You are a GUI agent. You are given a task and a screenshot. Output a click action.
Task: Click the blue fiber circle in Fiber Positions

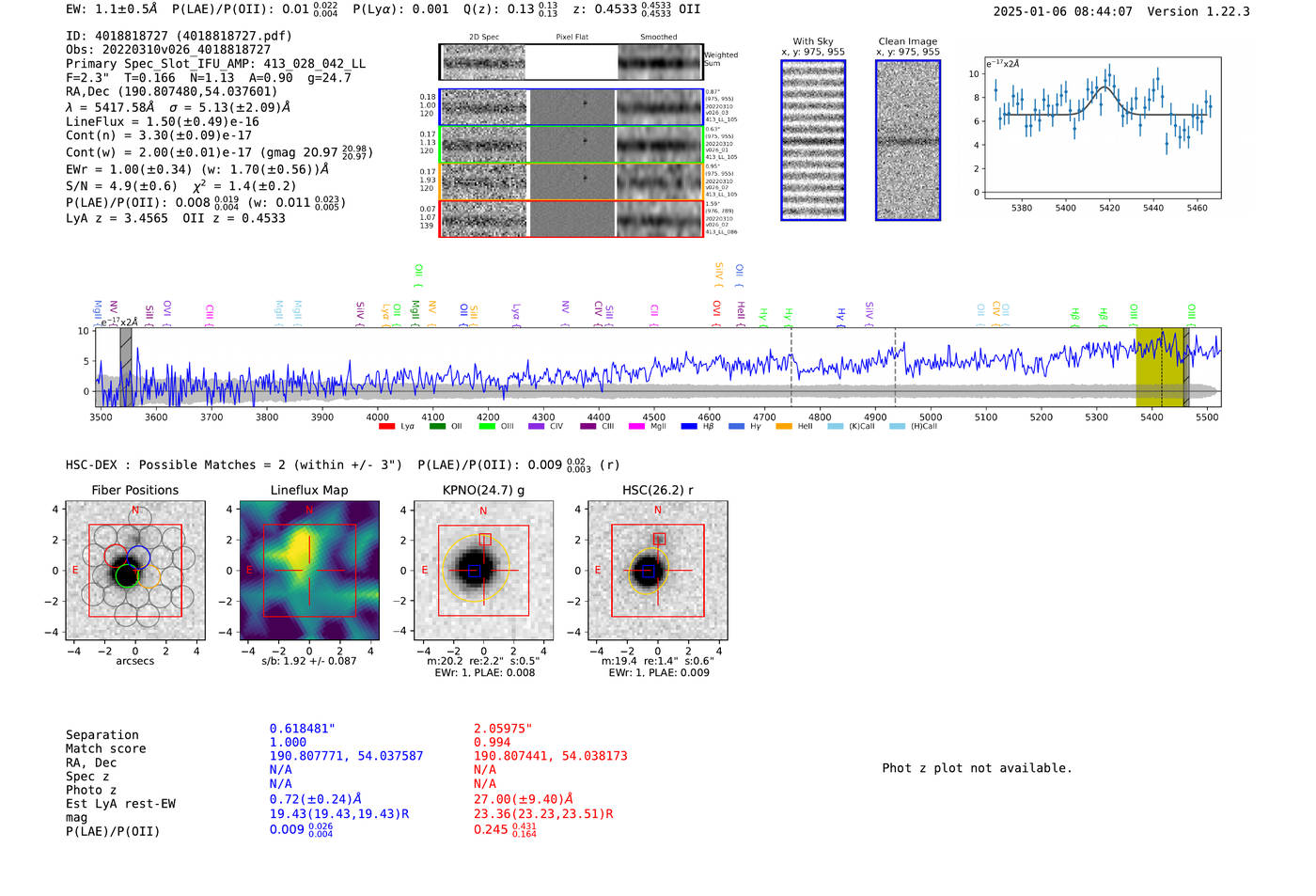[138, 557]
